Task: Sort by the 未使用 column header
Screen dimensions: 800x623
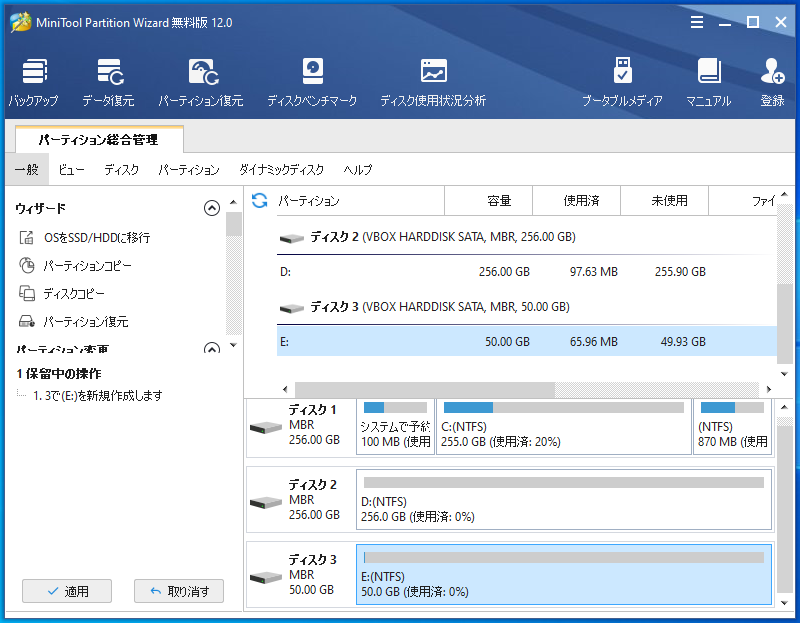Action: pyautogui.click(x=664, y=201)
